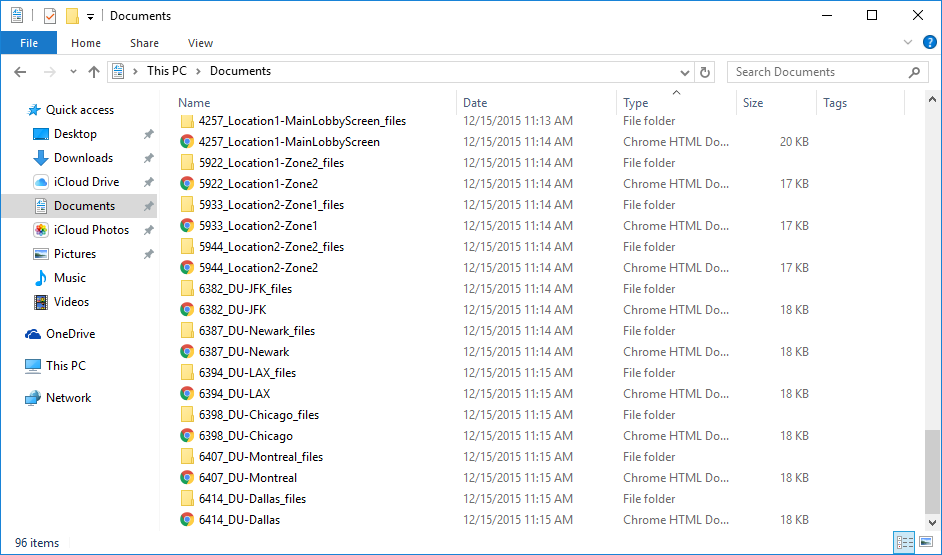Switch to Large icons view layout
Image resolution: width=942 pixels, height=555 pixels.
(925, 542)
